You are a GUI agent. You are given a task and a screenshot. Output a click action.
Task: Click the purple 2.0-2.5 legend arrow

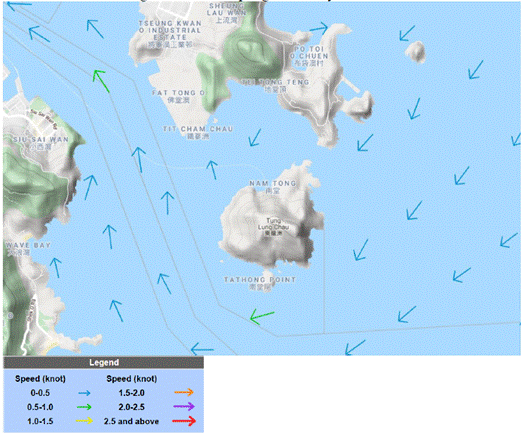pyautogui.click(x=184, y=407)
